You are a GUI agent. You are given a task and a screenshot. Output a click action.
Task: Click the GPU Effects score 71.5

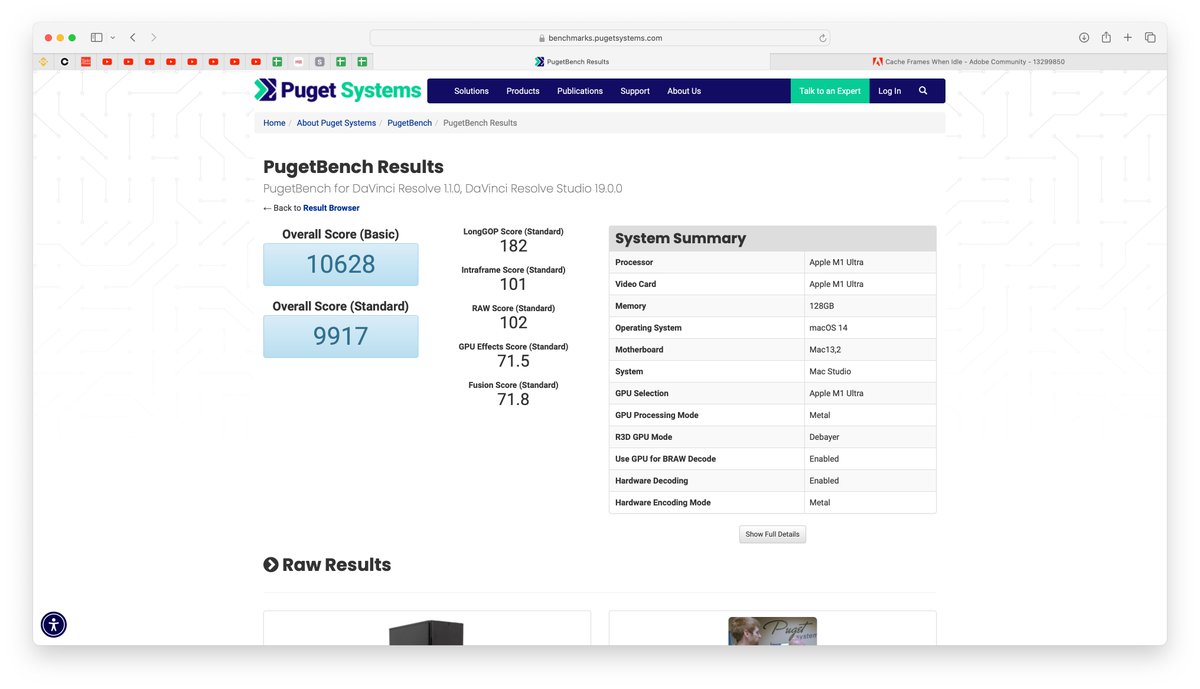coord(513,361)
